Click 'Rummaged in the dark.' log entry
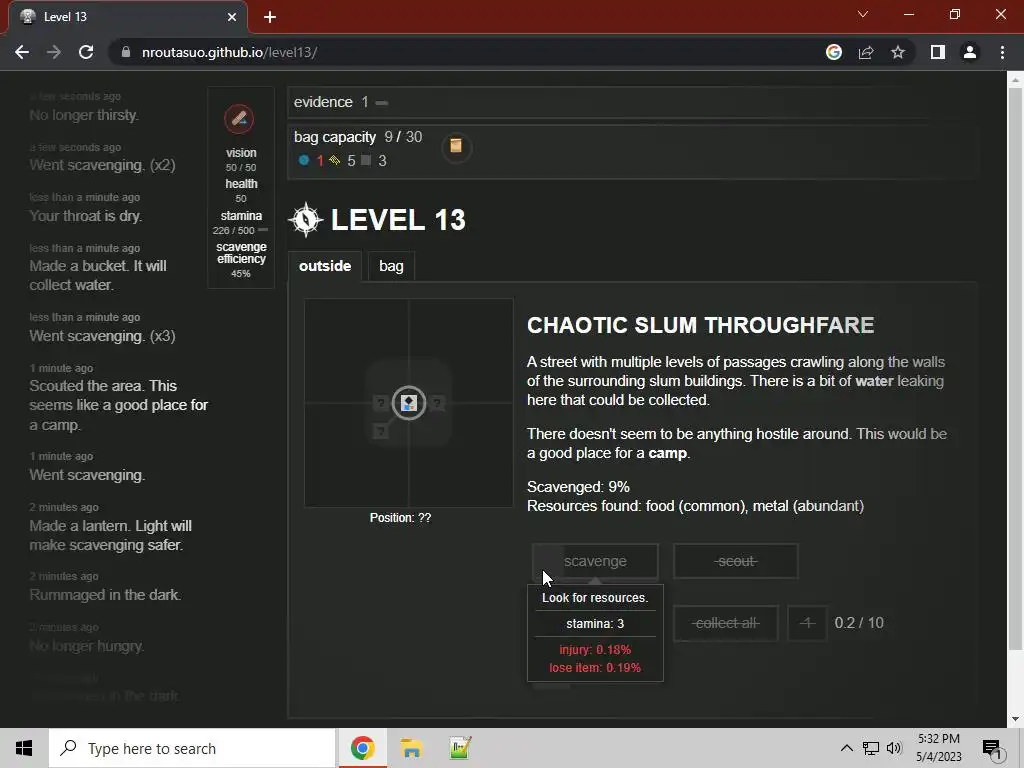 (105, 595)
